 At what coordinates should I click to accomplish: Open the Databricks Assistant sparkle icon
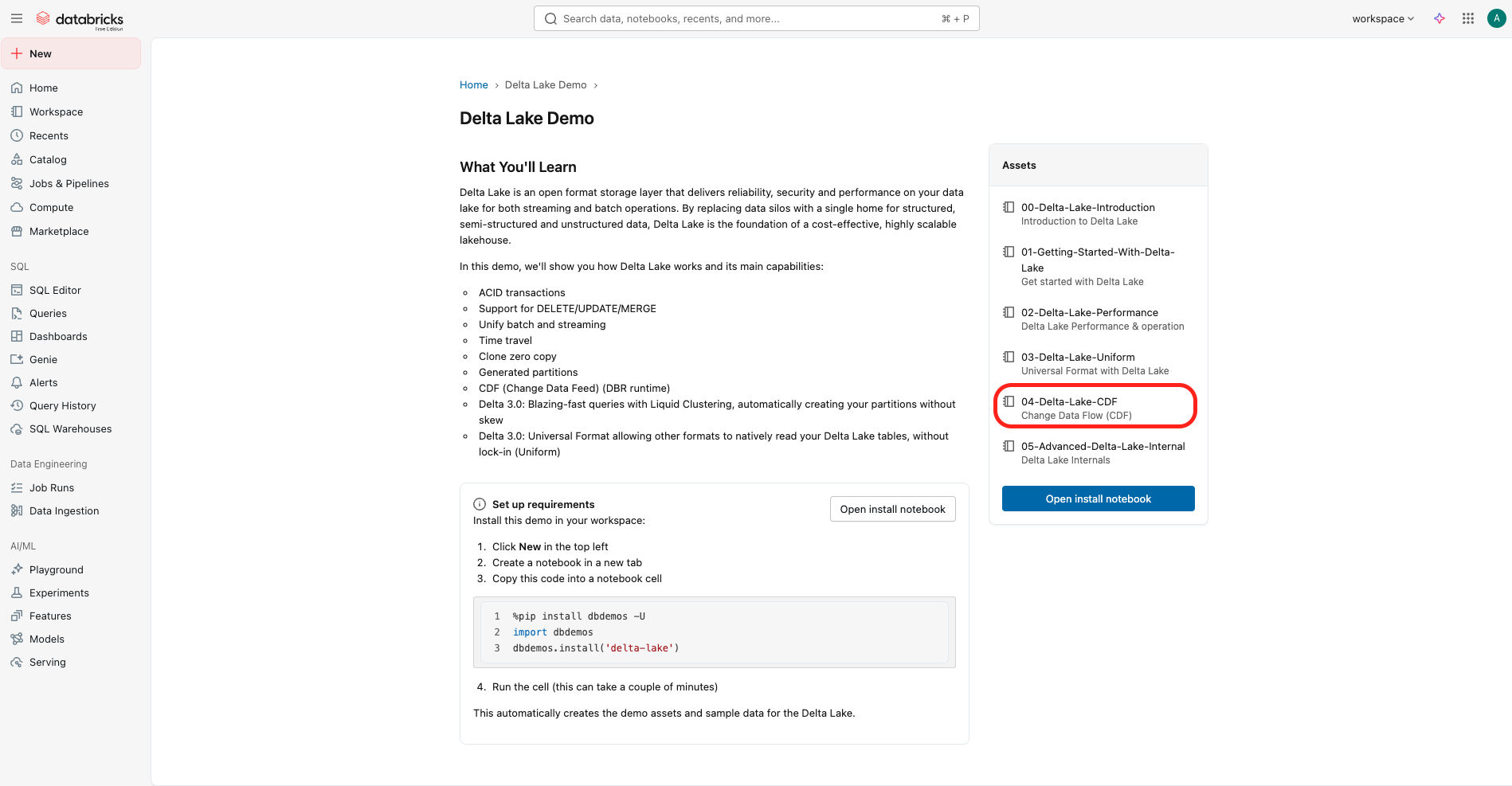coord(1440,18)
